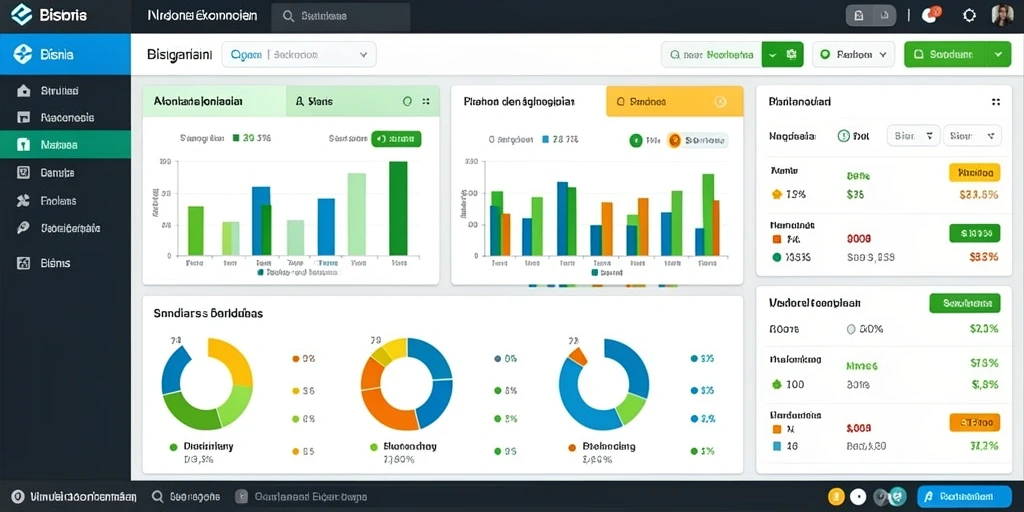Image resolution: width=1024 pixels, height=512 pixels.
Task: Click the orange badge in the lower-right panel
Action: click(974, 423)
